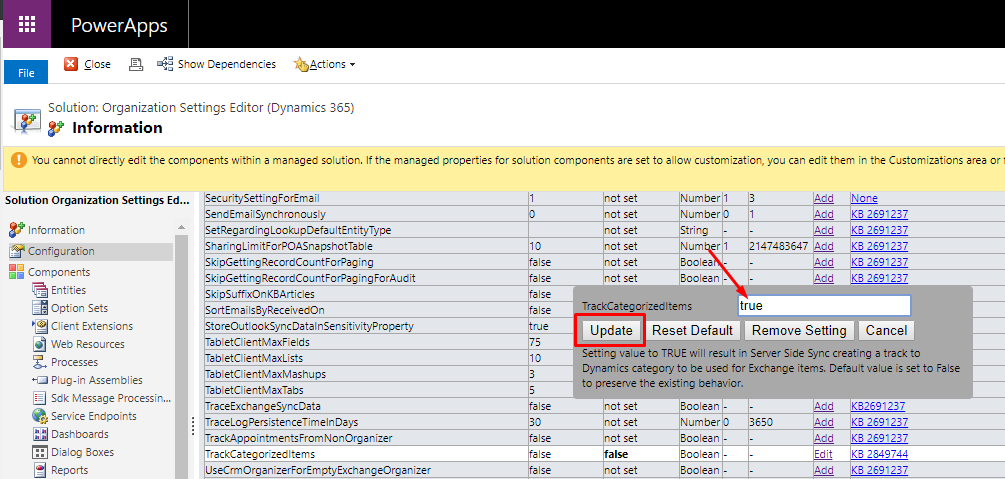Open the PowerApps app launcher waffle
This screenshot has width=1005, height=479.
pos(26,24)
